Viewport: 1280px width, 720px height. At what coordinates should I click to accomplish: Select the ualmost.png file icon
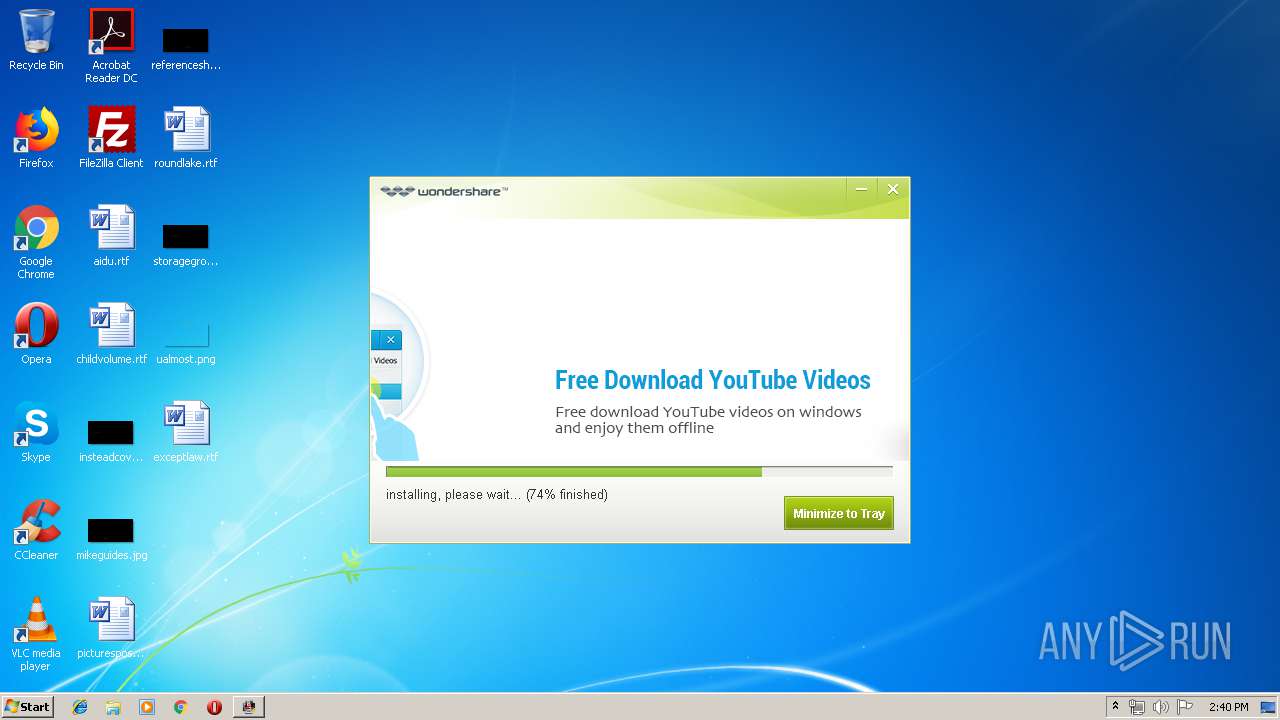click(x=186, y=341)
